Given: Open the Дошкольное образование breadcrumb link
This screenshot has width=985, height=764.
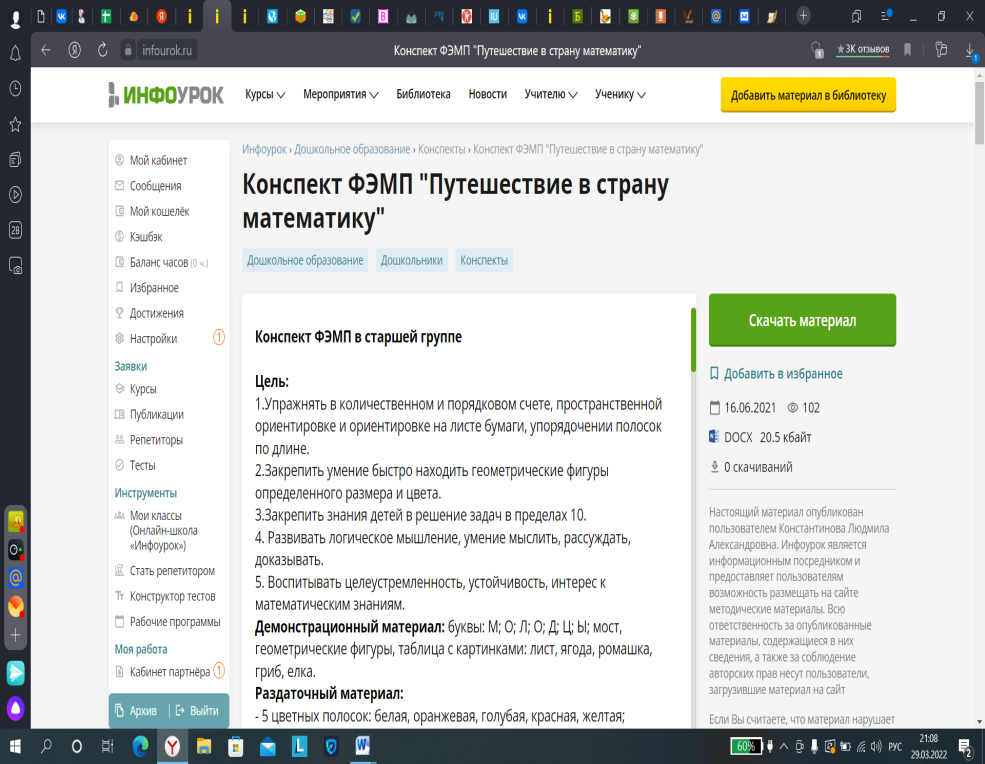Looking at the screenshot, I should coord(352,149).
